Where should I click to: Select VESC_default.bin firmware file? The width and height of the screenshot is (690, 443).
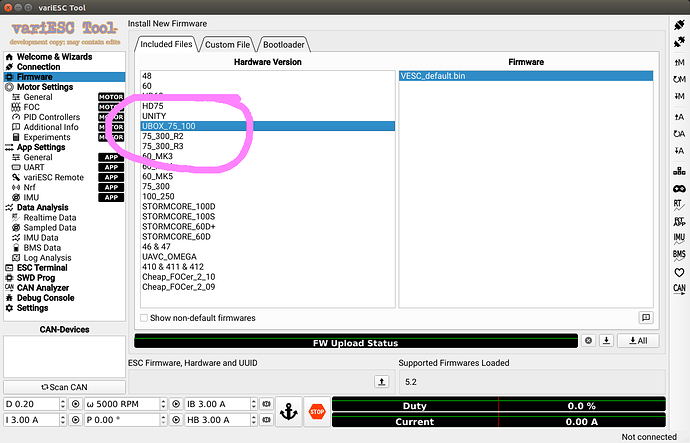click(x=526, y=76)
